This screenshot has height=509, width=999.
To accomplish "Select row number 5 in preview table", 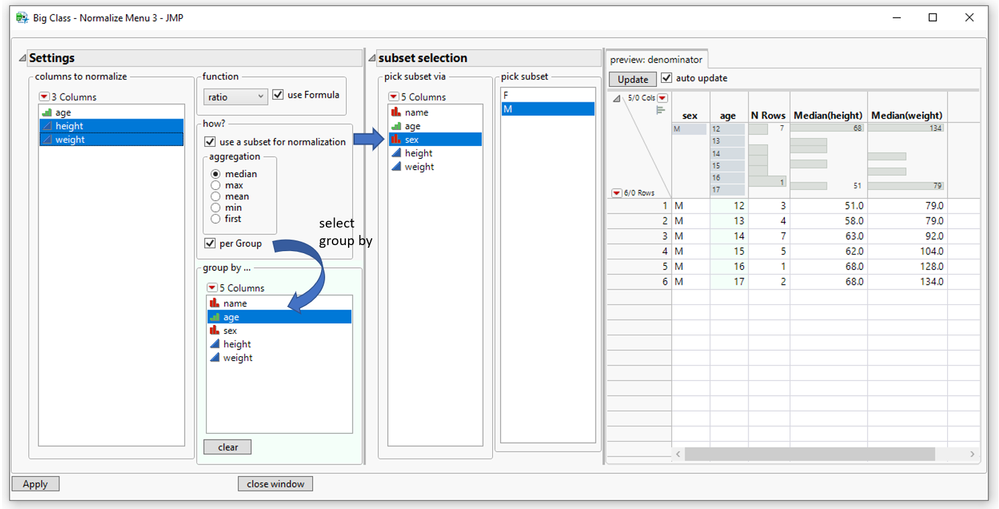I will point(639,267).
